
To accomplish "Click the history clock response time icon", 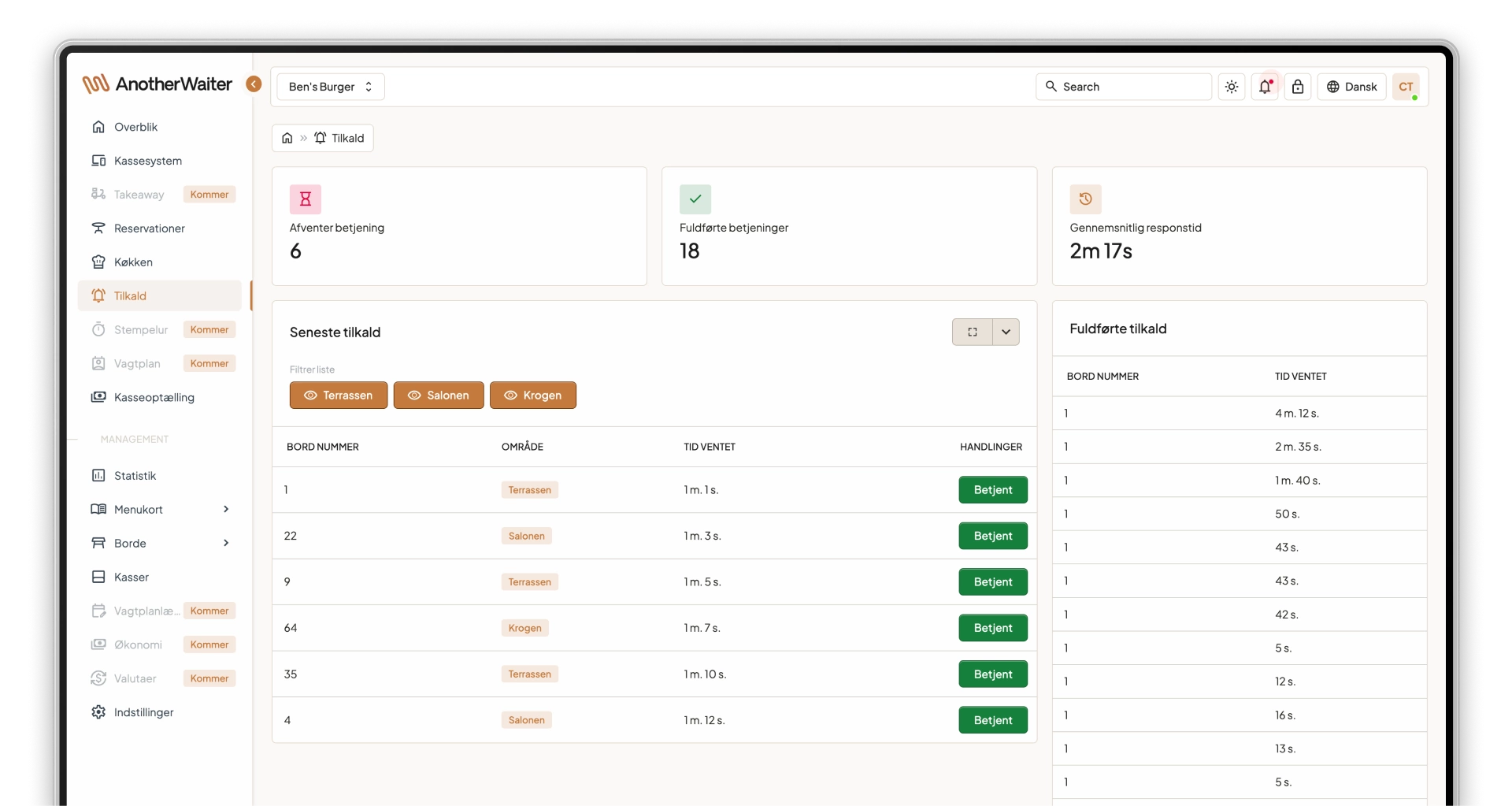I will coord(1085,199).
